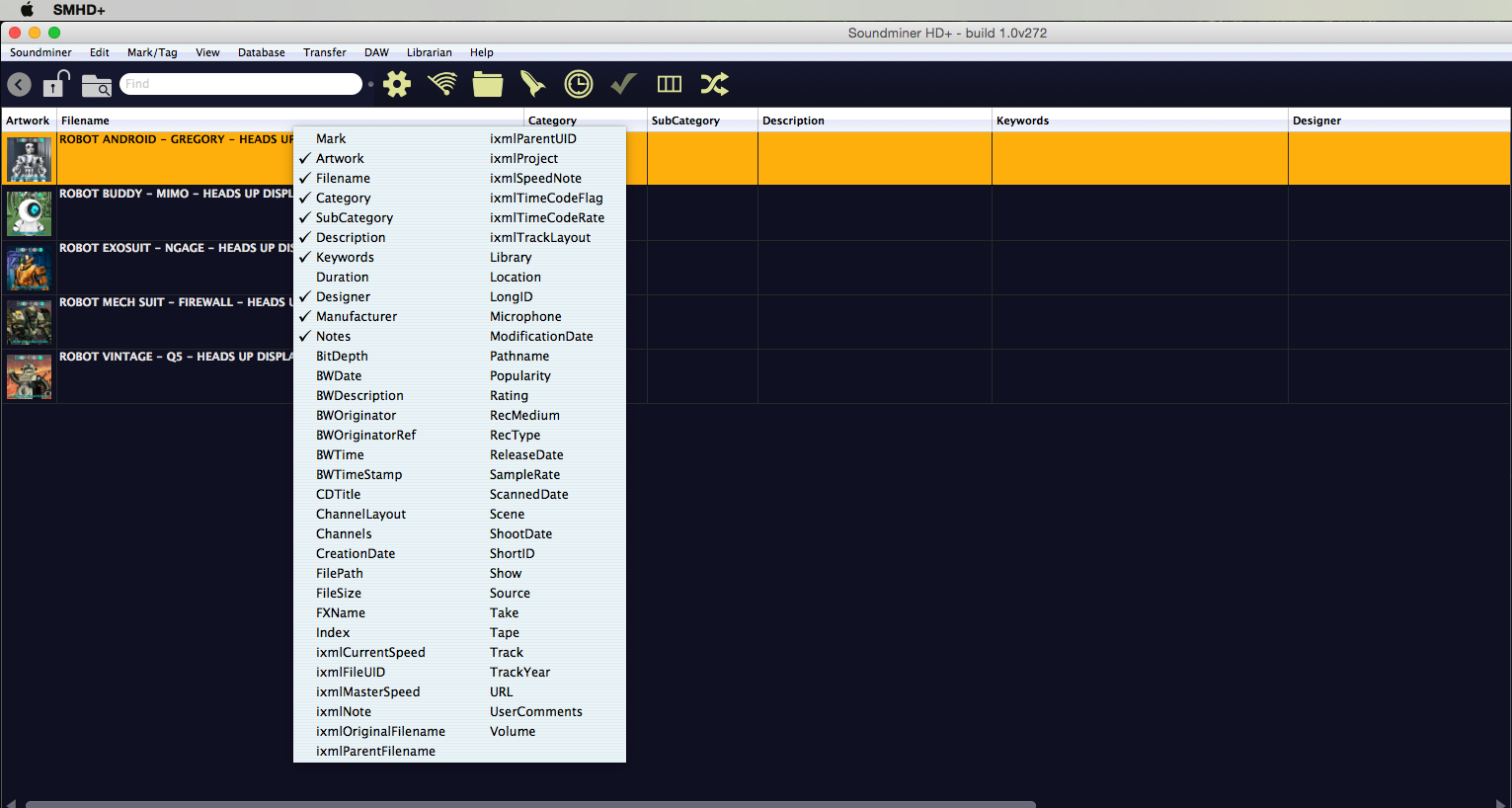This screenshot has height=808, width=1512.
Task: Click the wireless network signal icon
Action: tap(442, 84)
